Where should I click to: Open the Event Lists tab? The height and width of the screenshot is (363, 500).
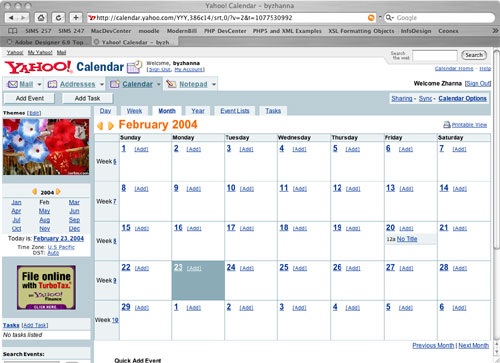pyautogui.click(x=235, y=111)
